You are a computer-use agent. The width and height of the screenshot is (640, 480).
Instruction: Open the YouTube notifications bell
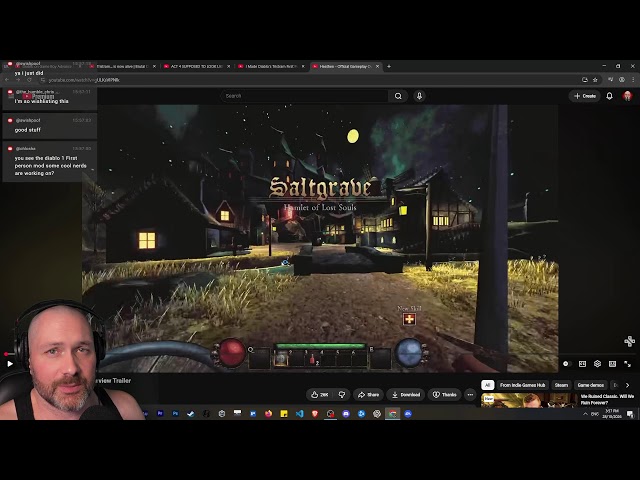pyautogui.click(x=609, y=96)
